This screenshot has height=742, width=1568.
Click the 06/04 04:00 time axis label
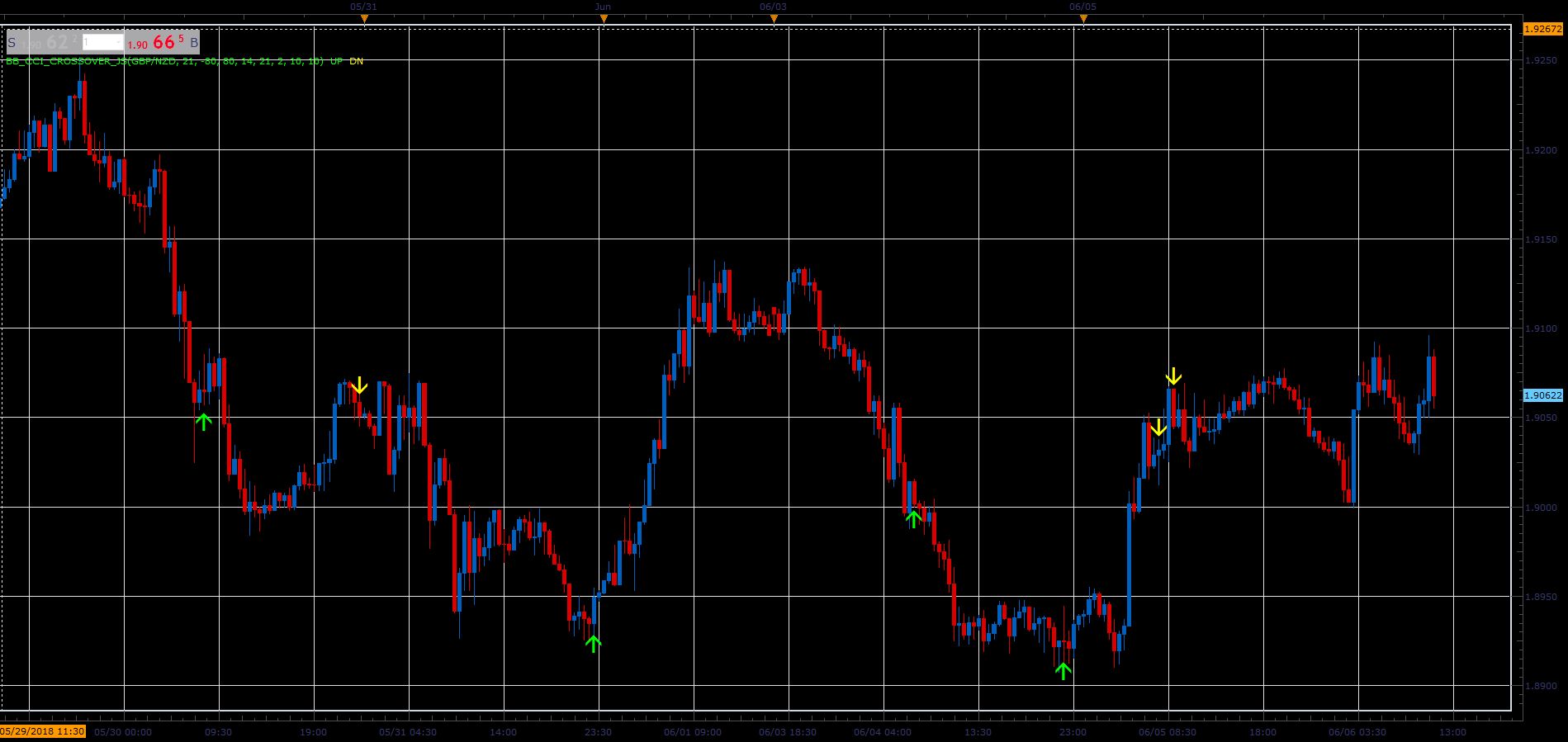tap(883, 732)
